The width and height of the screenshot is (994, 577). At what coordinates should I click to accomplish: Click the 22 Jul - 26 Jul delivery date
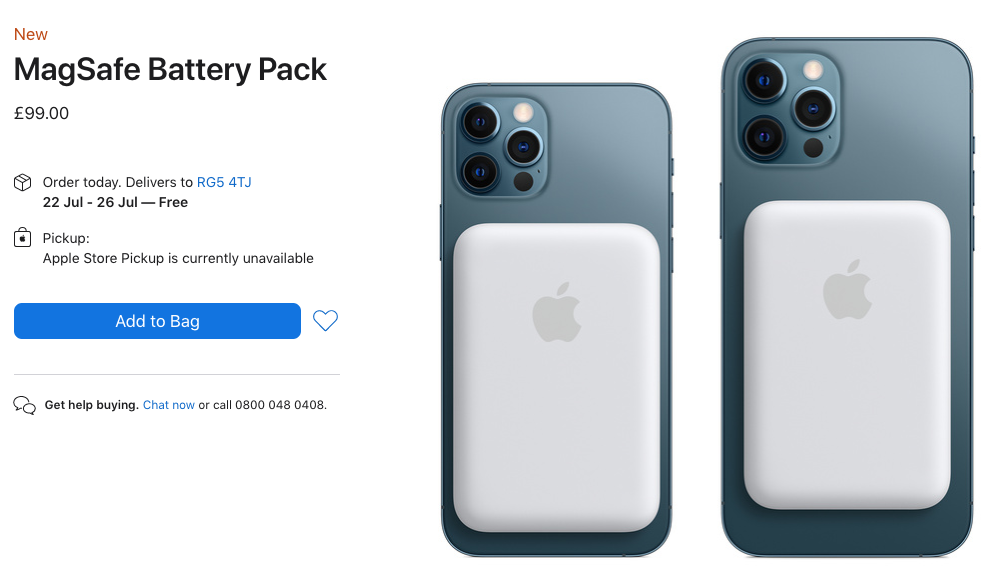[x=90, y=202]
